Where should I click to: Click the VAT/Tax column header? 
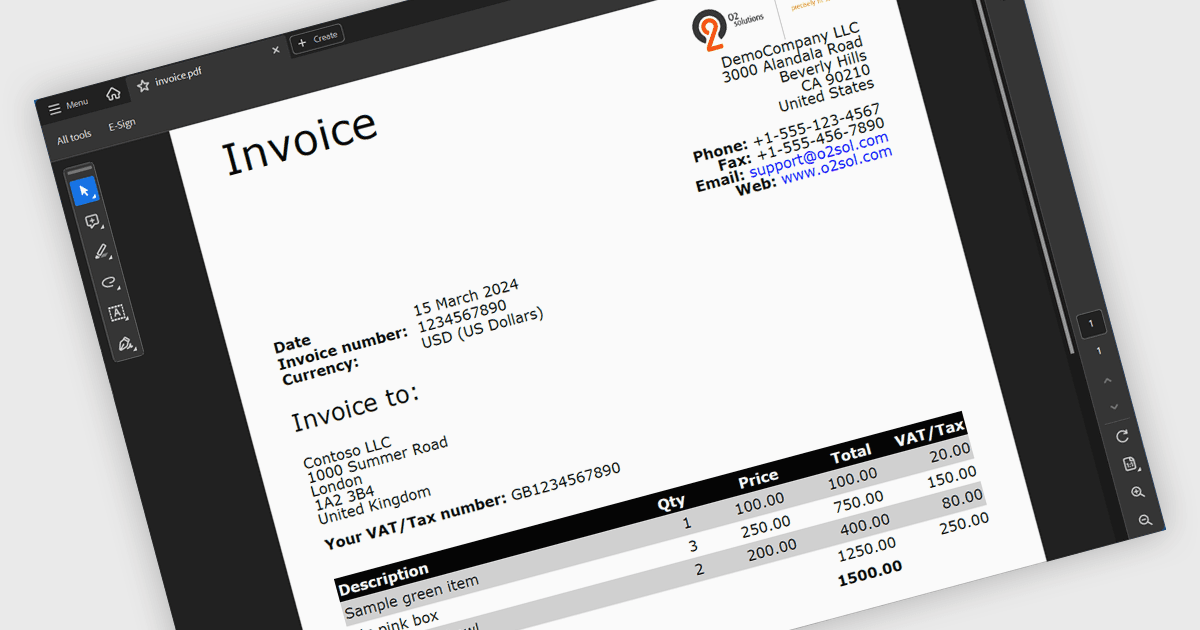pyautogui.click(x=929, y=435)
